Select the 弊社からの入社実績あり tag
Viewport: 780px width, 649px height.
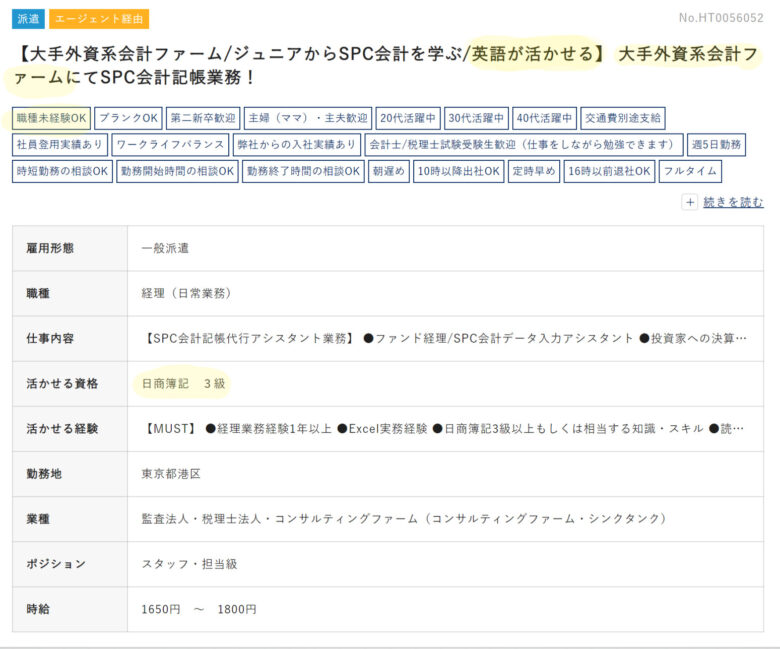tap(297, 145)
